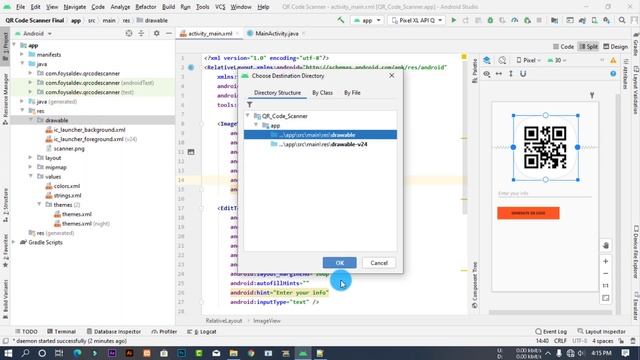The image size is (640, 360).
Task: Click the orange Generate QR Code button preview
Action: tap(528, 213)
